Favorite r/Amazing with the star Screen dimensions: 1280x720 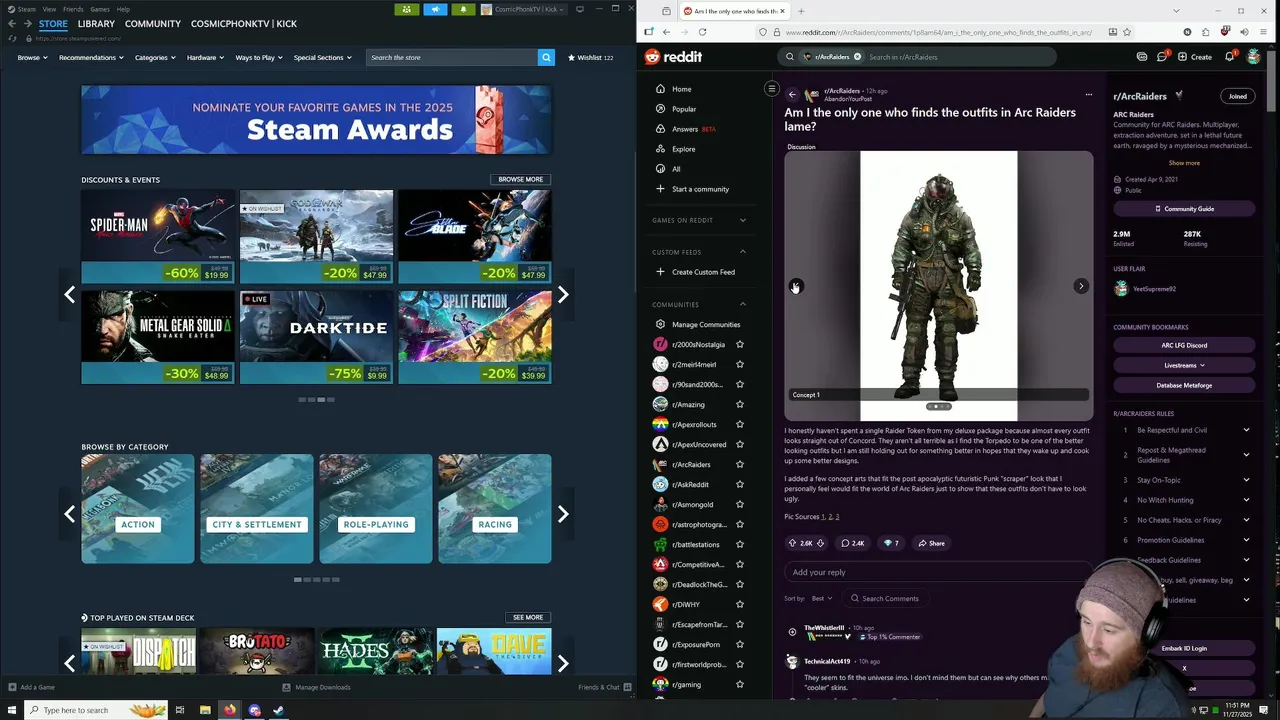point(740,404)
